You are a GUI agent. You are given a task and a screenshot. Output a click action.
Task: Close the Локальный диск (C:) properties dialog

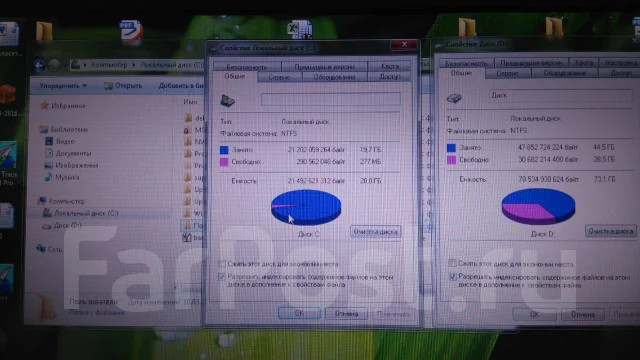coord(404,44)
